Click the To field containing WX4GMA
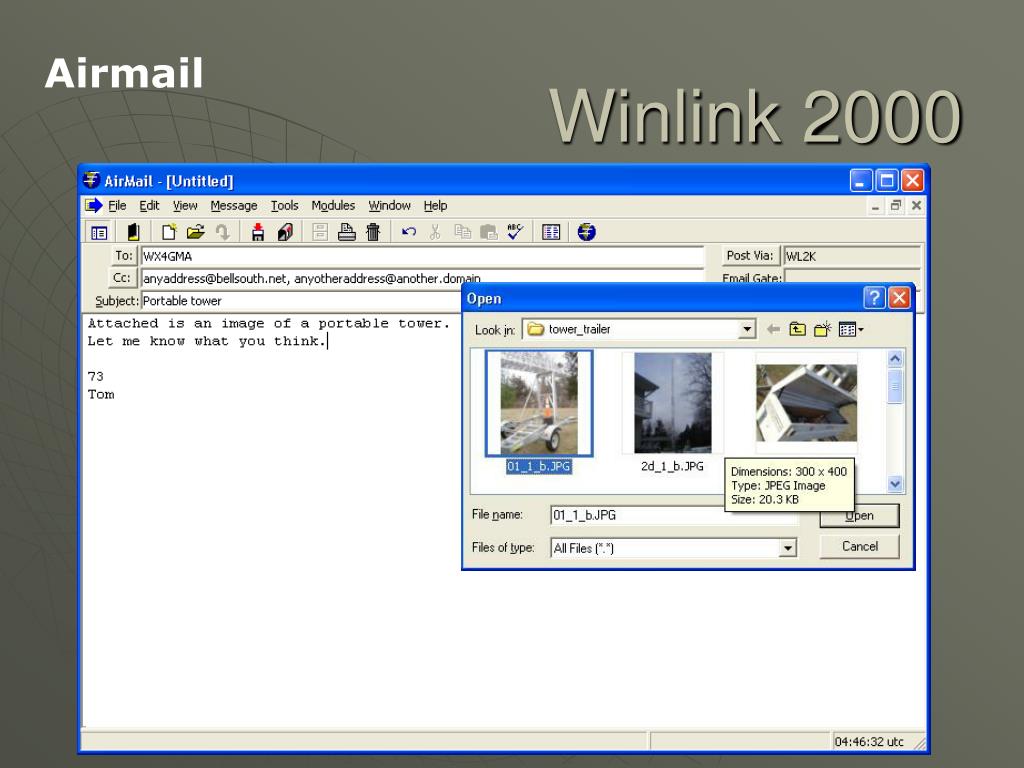 (423, 257)
